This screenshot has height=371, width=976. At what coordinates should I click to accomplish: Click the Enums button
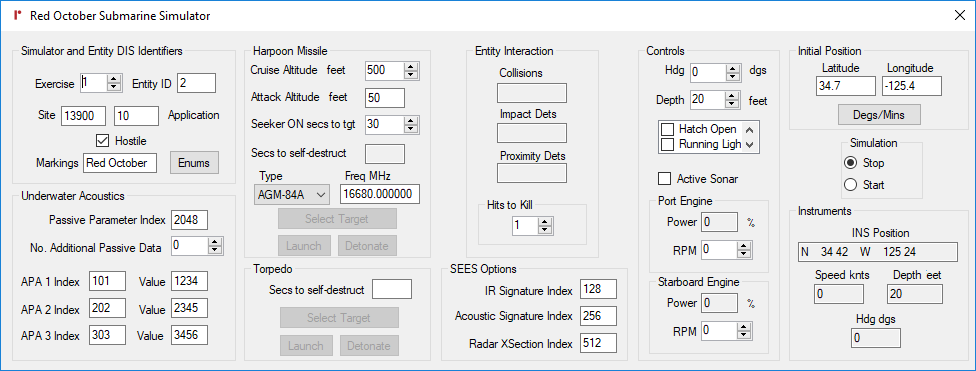pyautogui.click(x=195, y=163)
